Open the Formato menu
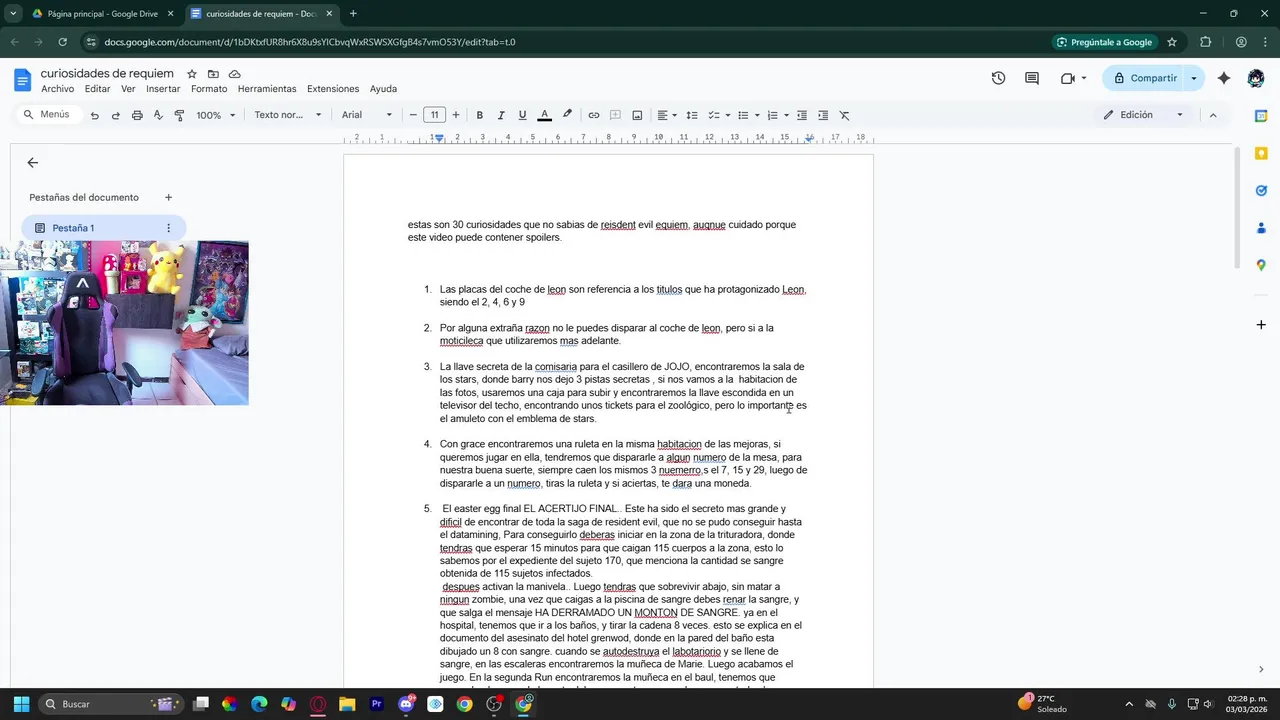Screen dimensions: 1280x720 tap(209, 89)
